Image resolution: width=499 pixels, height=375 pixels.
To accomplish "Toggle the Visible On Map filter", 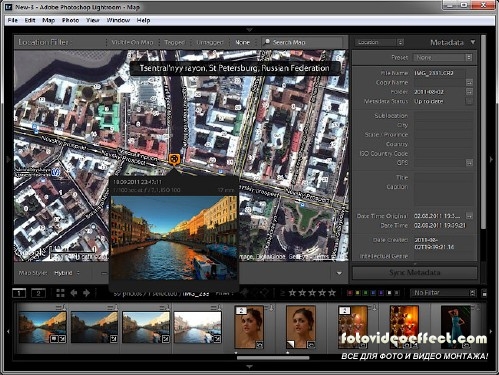I will click(132, 42).
